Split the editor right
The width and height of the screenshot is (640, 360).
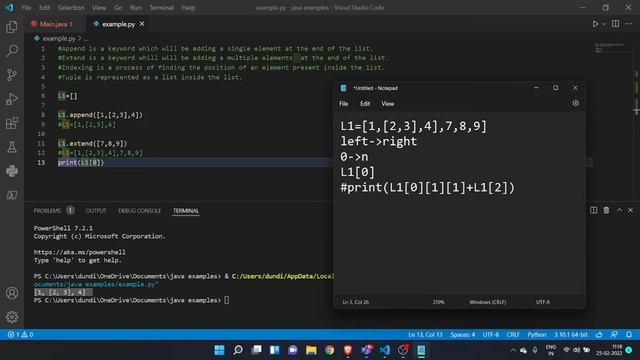[616, 24]
